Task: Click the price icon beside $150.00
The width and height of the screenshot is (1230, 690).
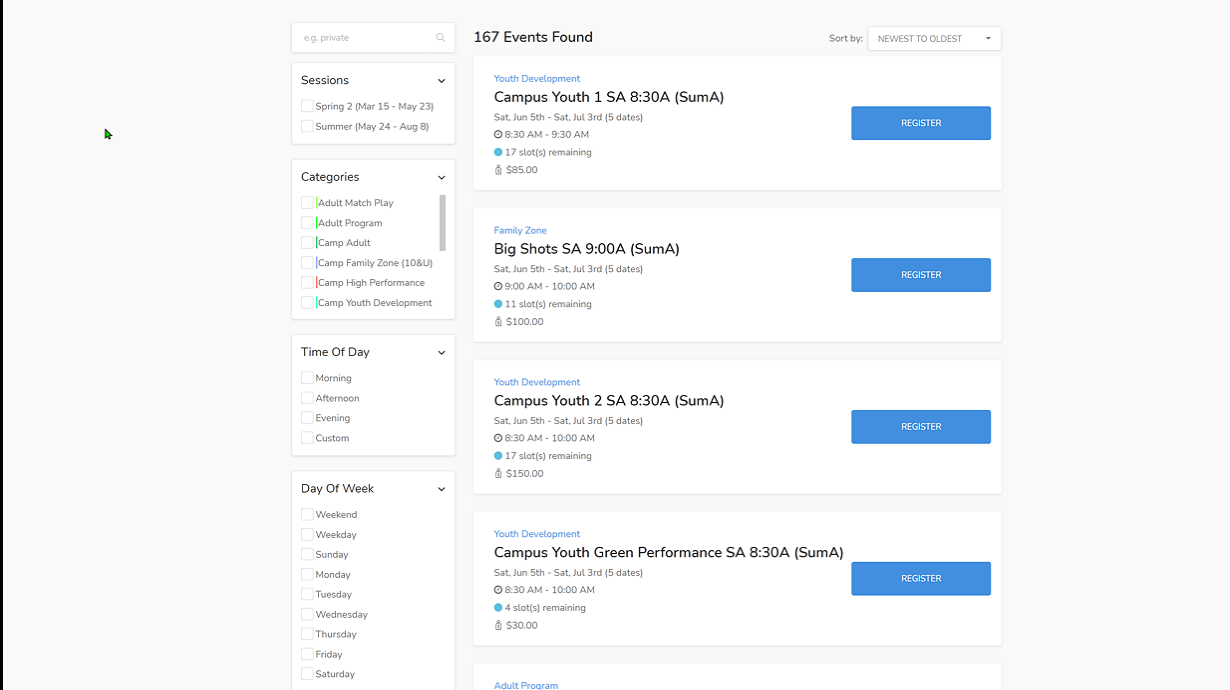Action: 498,473
